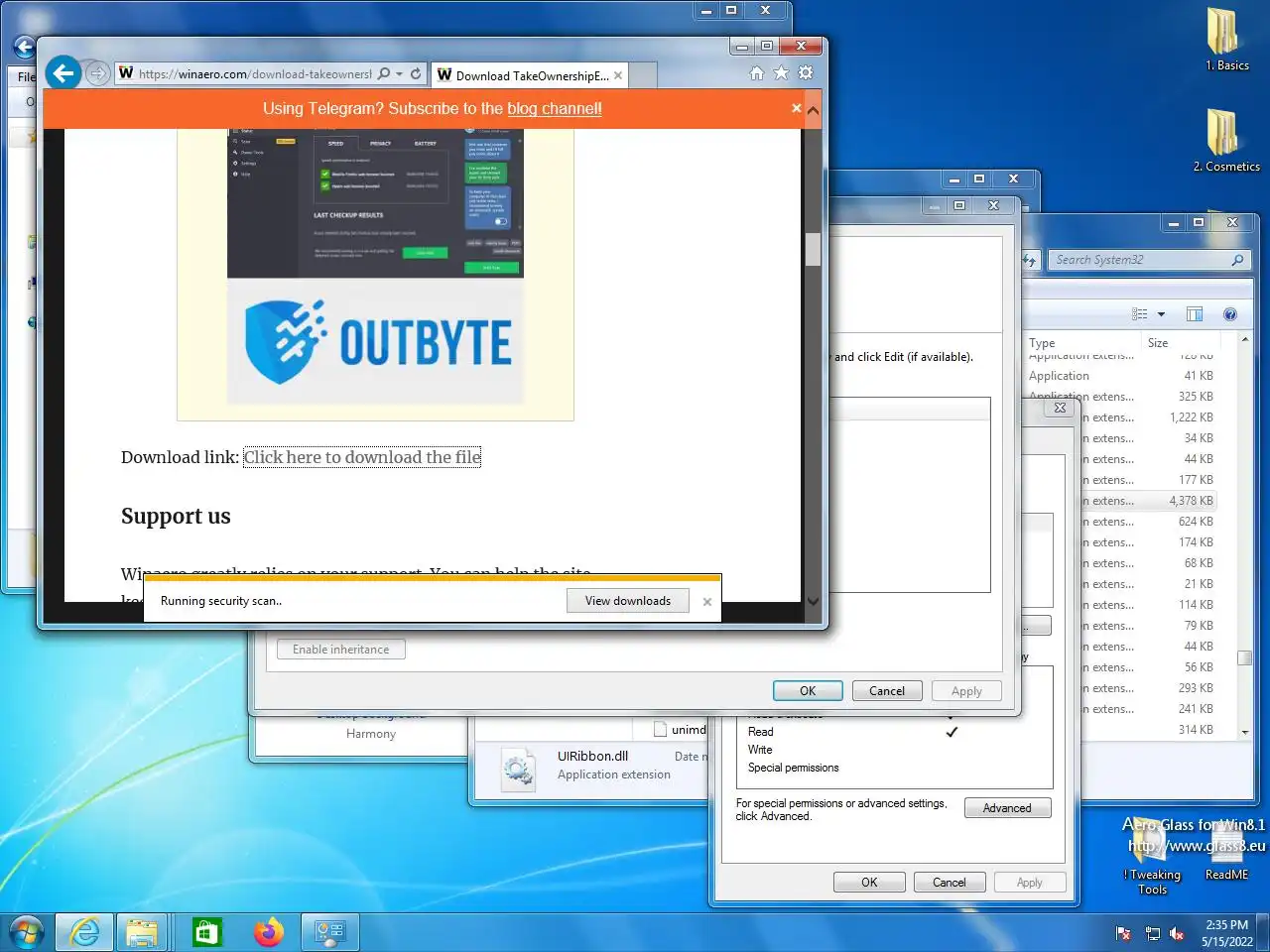Open the Action Center flag icon
This screenshot has height=952, width=1270.
click(1124, 933)
